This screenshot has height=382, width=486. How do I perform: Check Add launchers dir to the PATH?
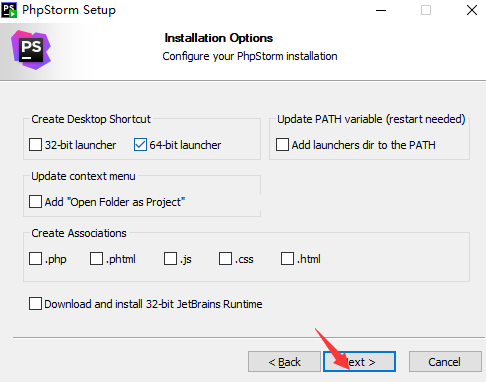point(282,145)
